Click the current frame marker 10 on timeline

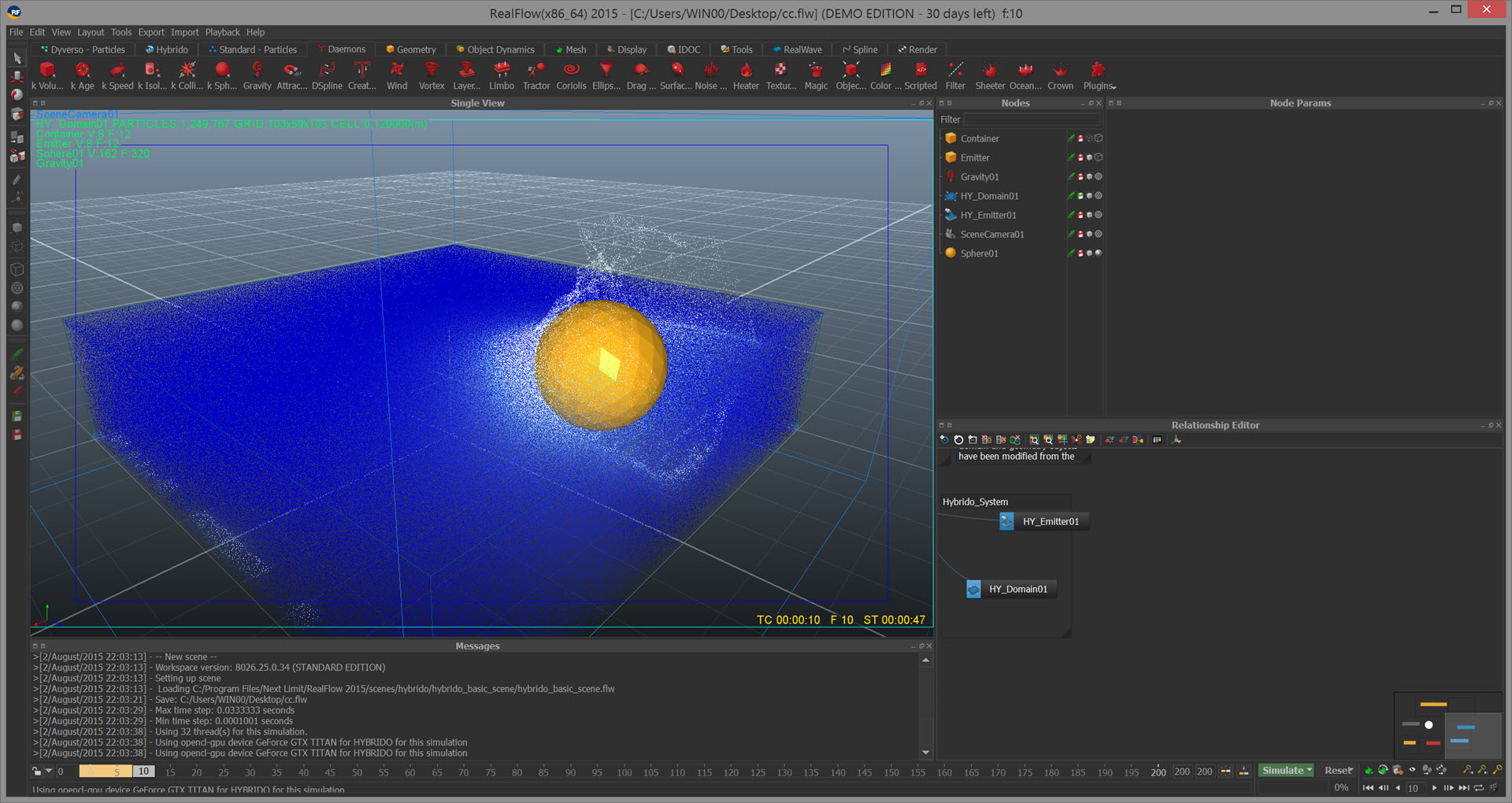point(143,772)
